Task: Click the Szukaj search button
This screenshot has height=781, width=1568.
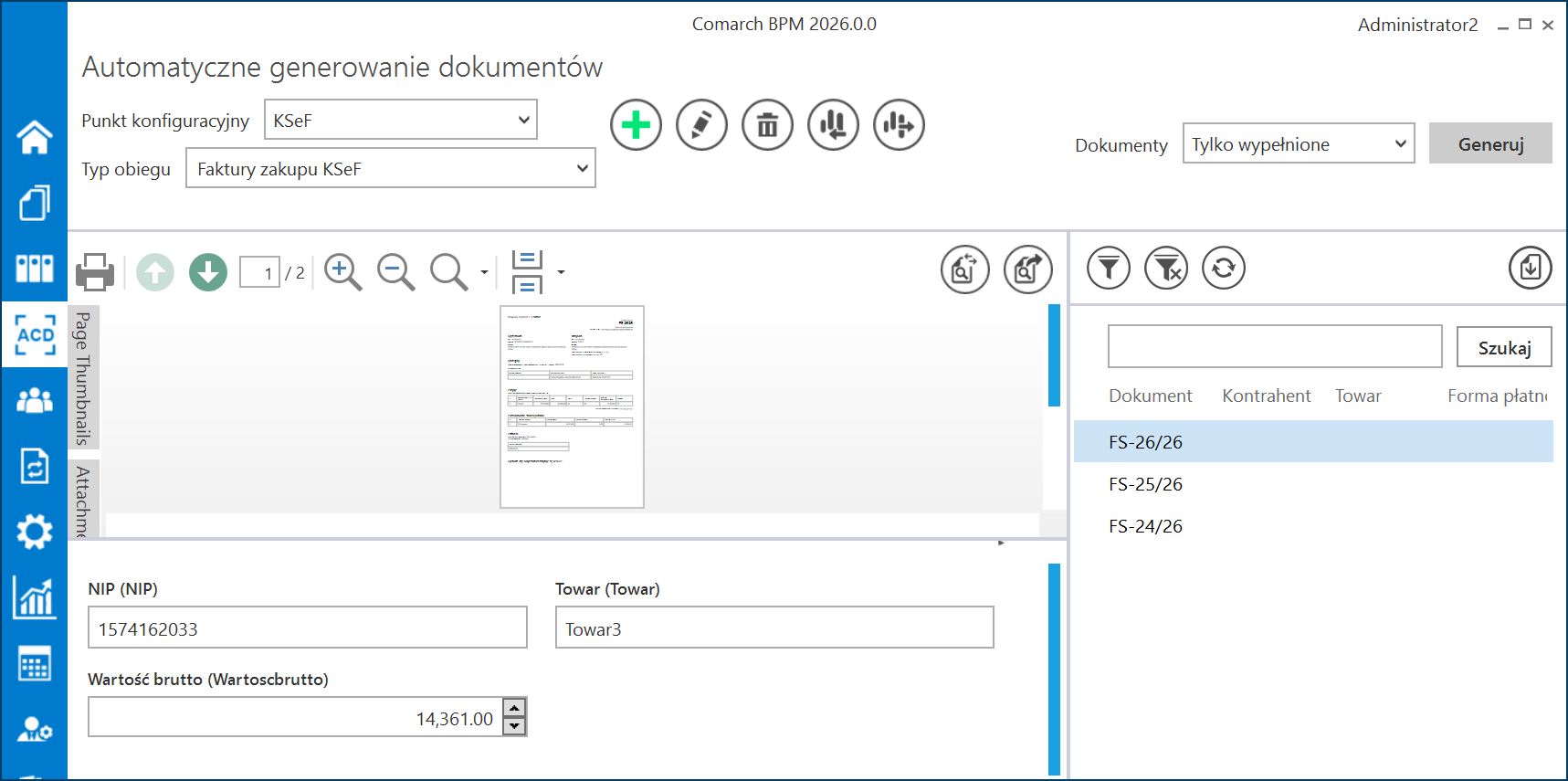Action: pyautogui.click(x=1503, y=348)
